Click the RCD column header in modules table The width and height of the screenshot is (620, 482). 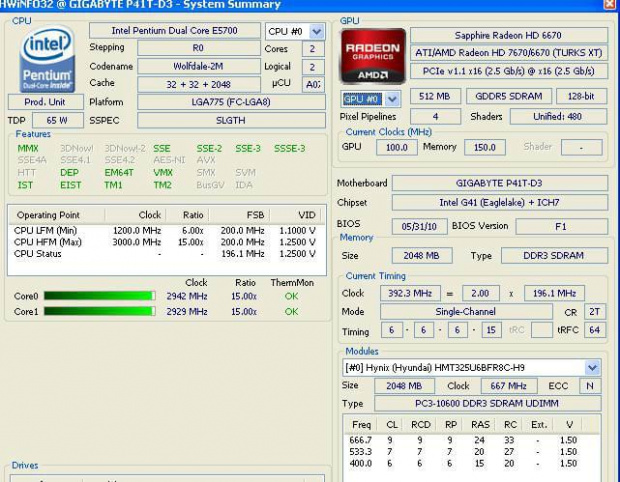click(x=420, y=425)
